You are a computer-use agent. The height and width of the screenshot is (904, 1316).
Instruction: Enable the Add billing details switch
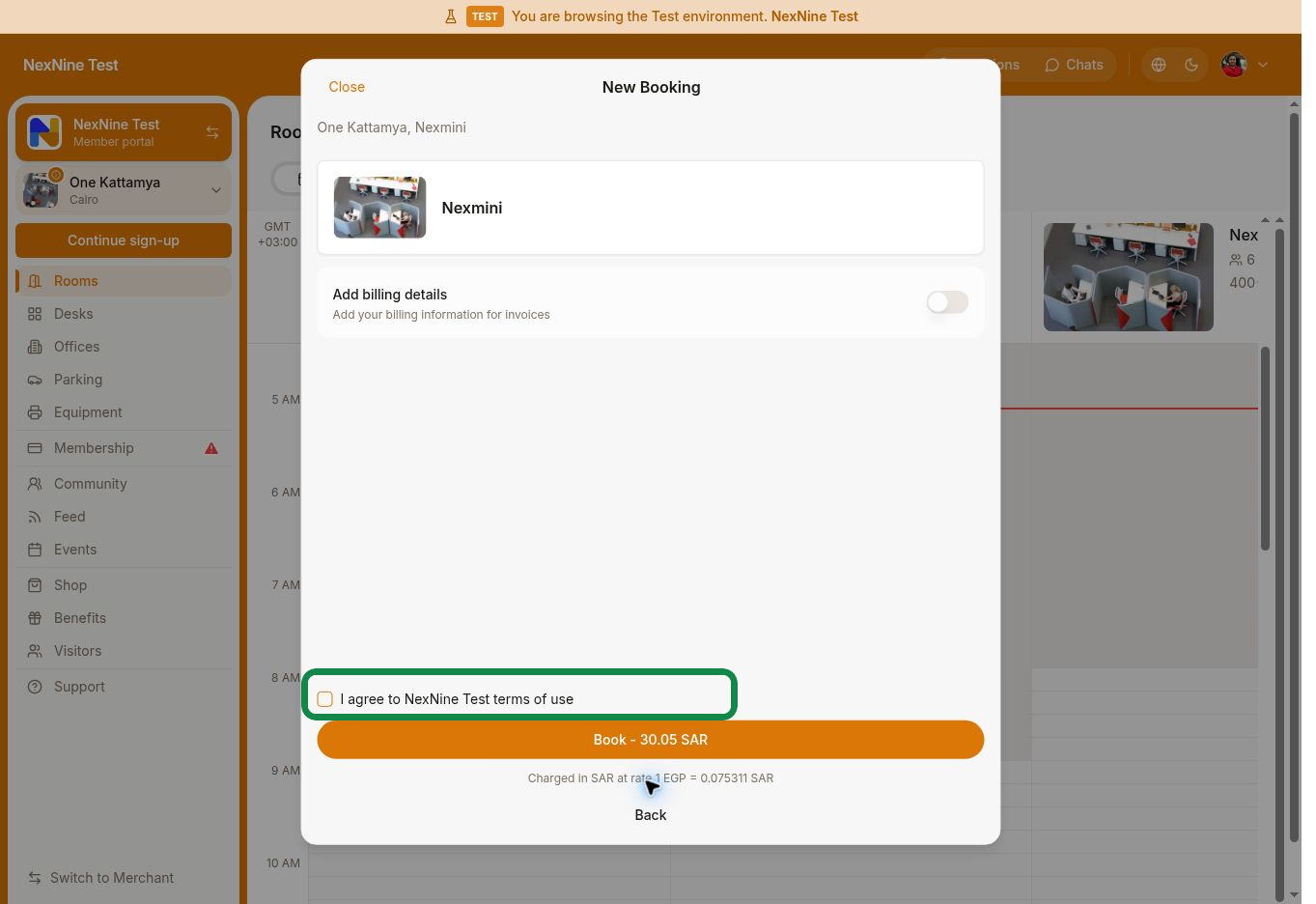pyautogui.click(x=947, y=302)
